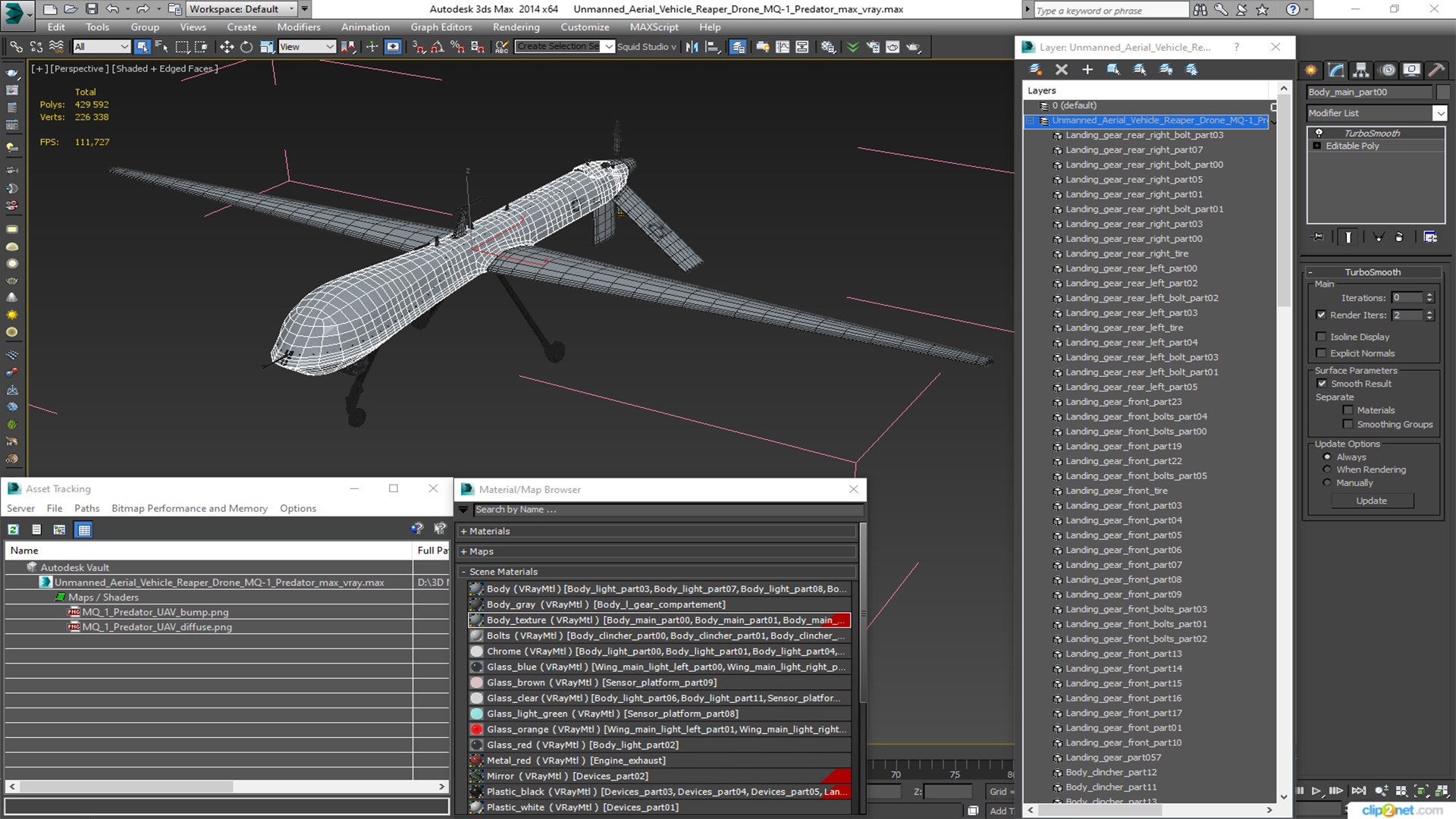Screen dimensions: 1456x819
Task: Select the Manually update option
Action: click(1327, 483)
